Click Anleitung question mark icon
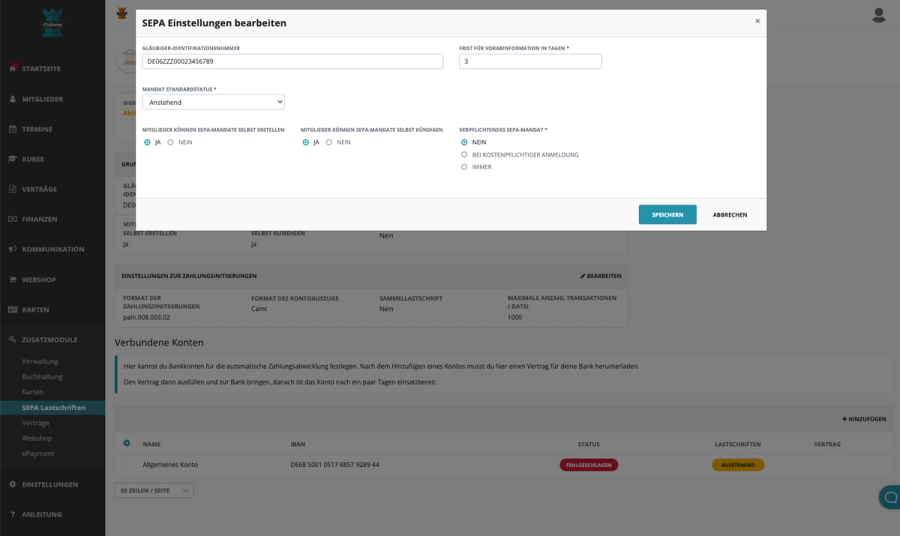Image resolution: width=900 pixels, height=536 pixels. (x=13, y=514)
